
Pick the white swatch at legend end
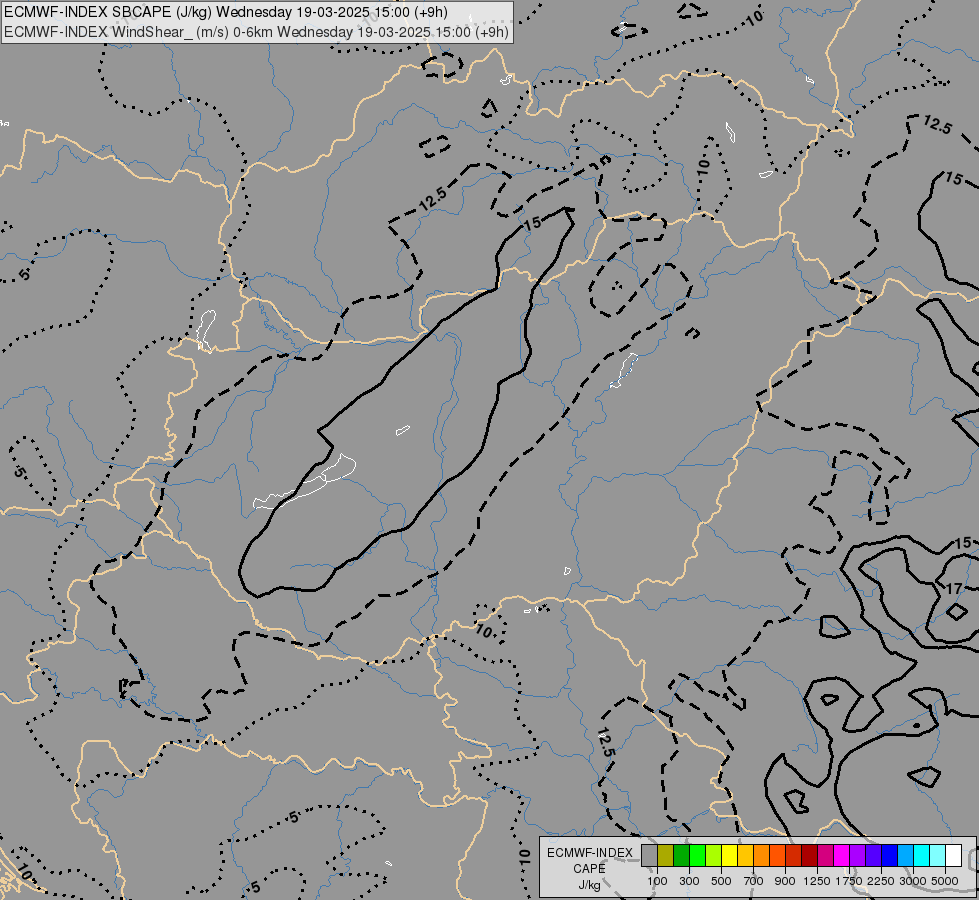click(x=953, y=855)
